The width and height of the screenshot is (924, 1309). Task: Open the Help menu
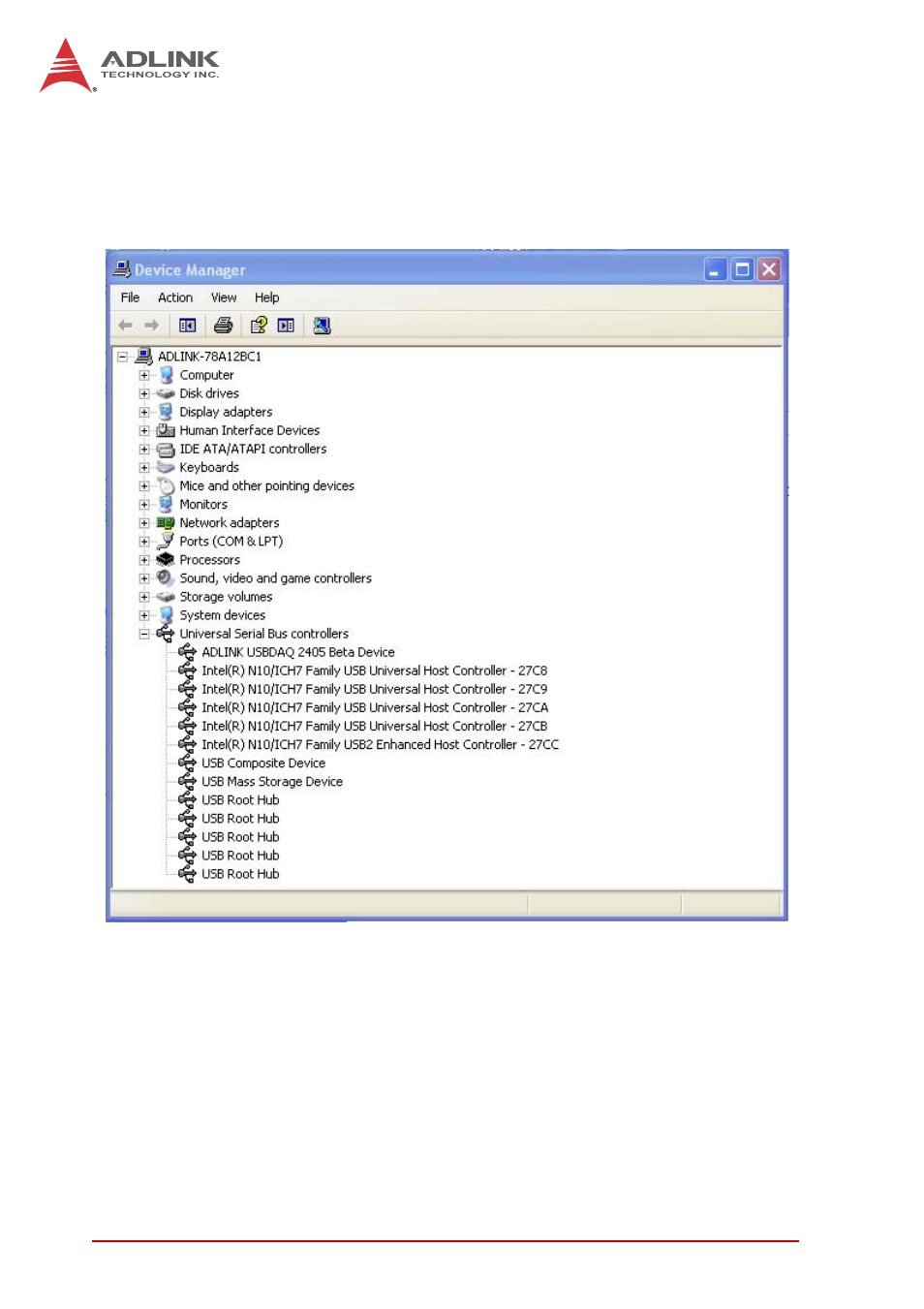(x=267, y=297)
